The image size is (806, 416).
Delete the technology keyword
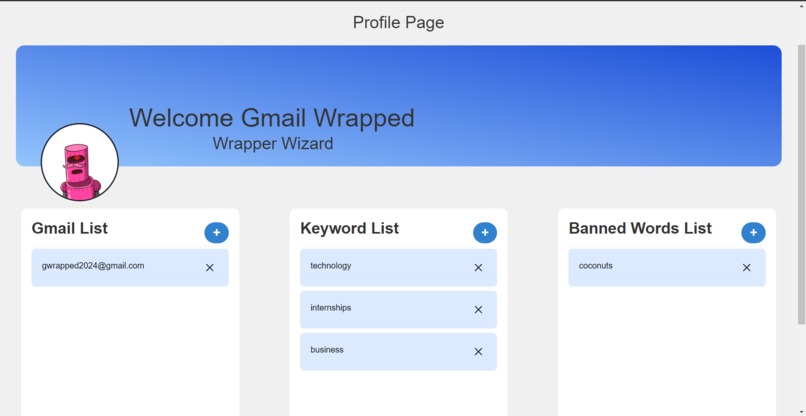click(x=478, y=267)
